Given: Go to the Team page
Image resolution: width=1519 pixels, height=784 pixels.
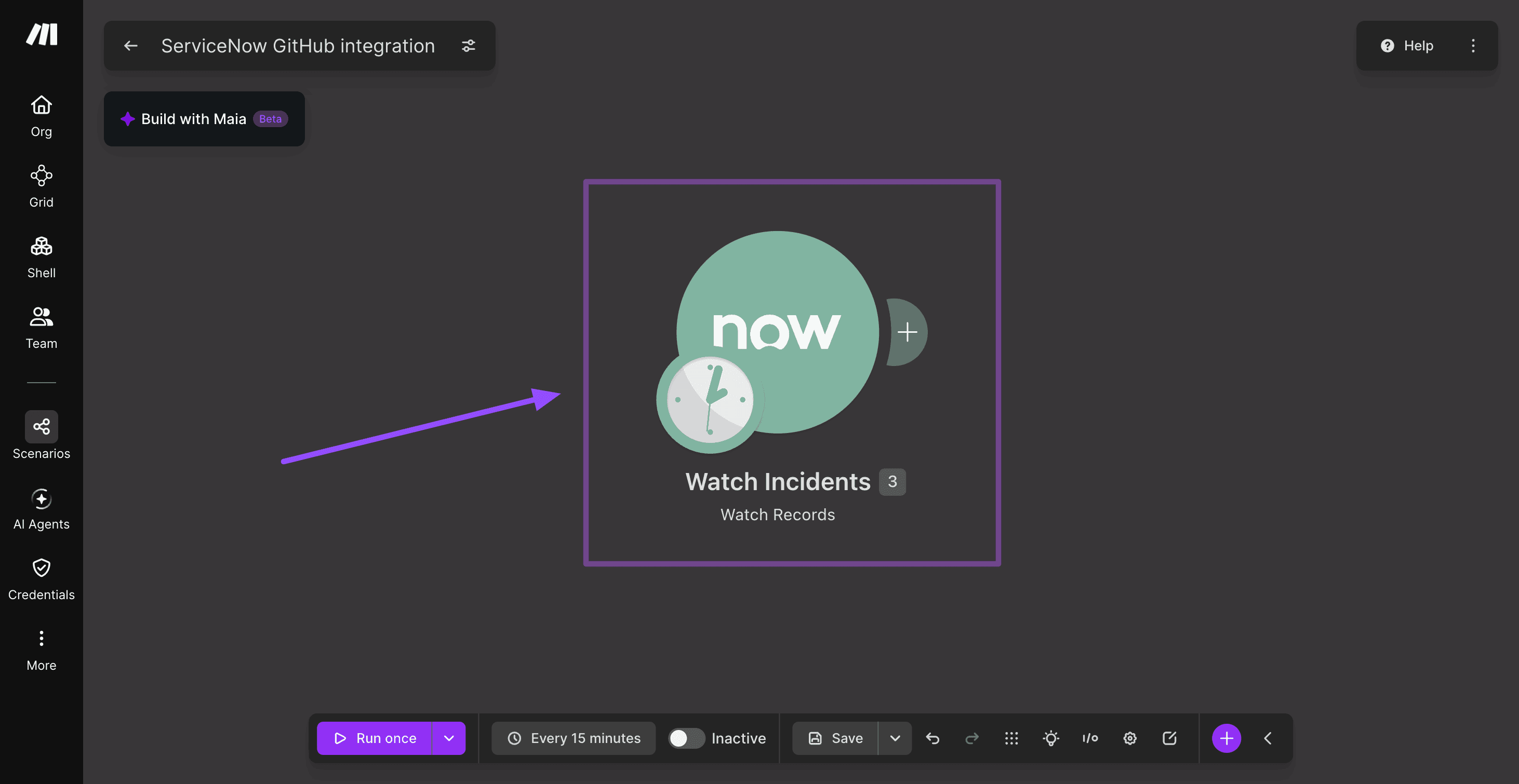Looking at the screenshot, I should coord(41,328).
